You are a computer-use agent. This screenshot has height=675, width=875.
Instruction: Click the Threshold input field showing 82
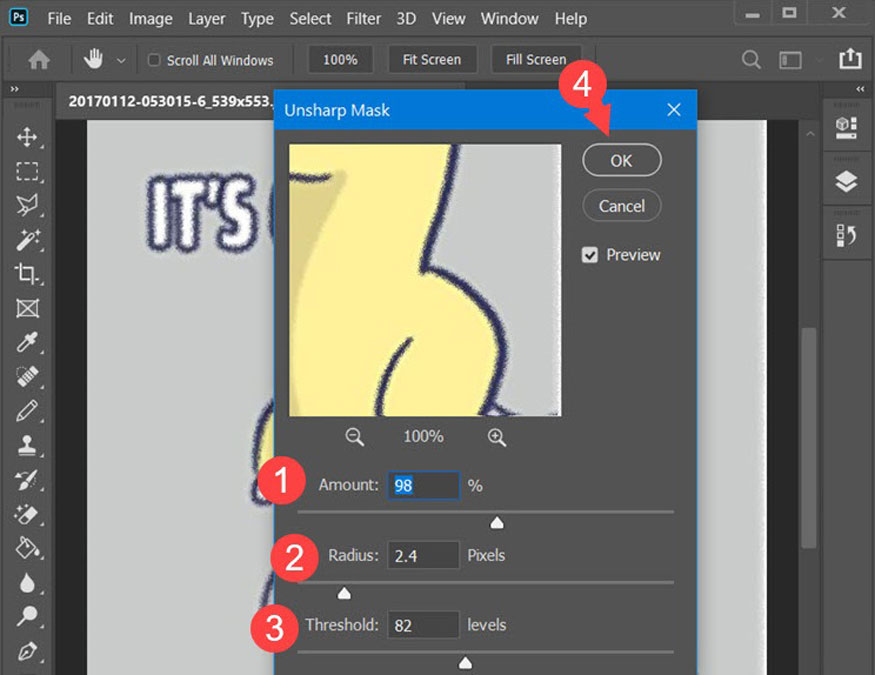(x=424, y=625)
